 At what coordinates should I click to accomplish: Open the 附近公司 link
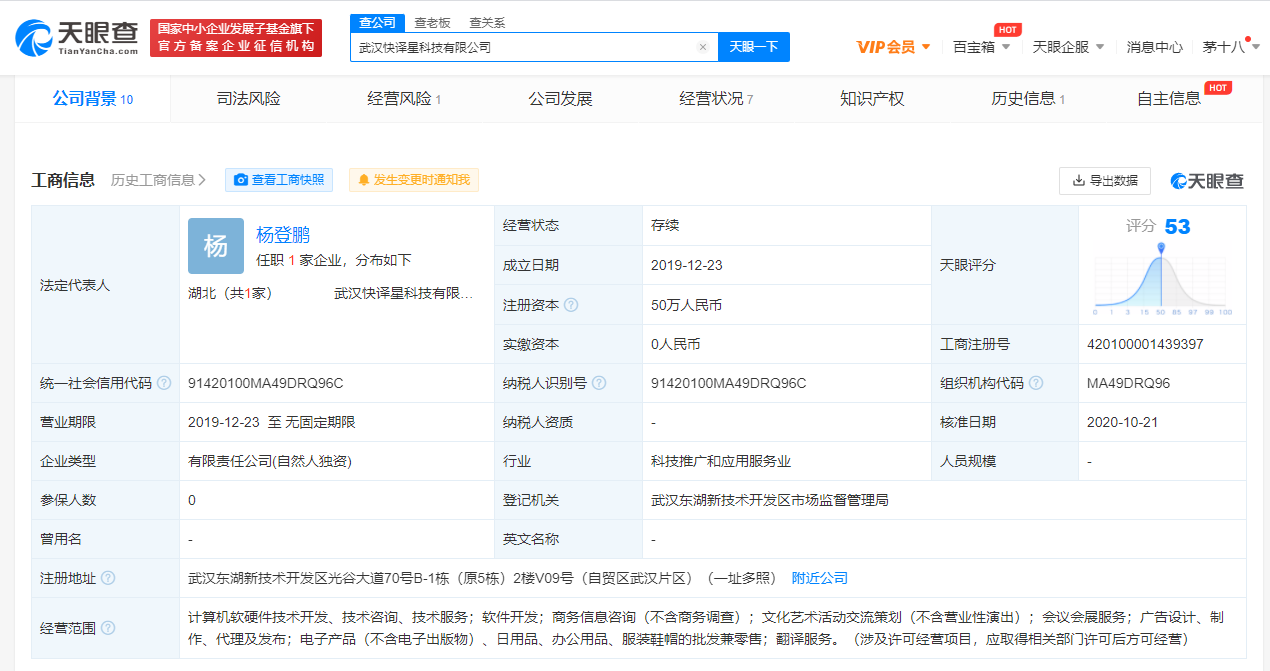820,578
